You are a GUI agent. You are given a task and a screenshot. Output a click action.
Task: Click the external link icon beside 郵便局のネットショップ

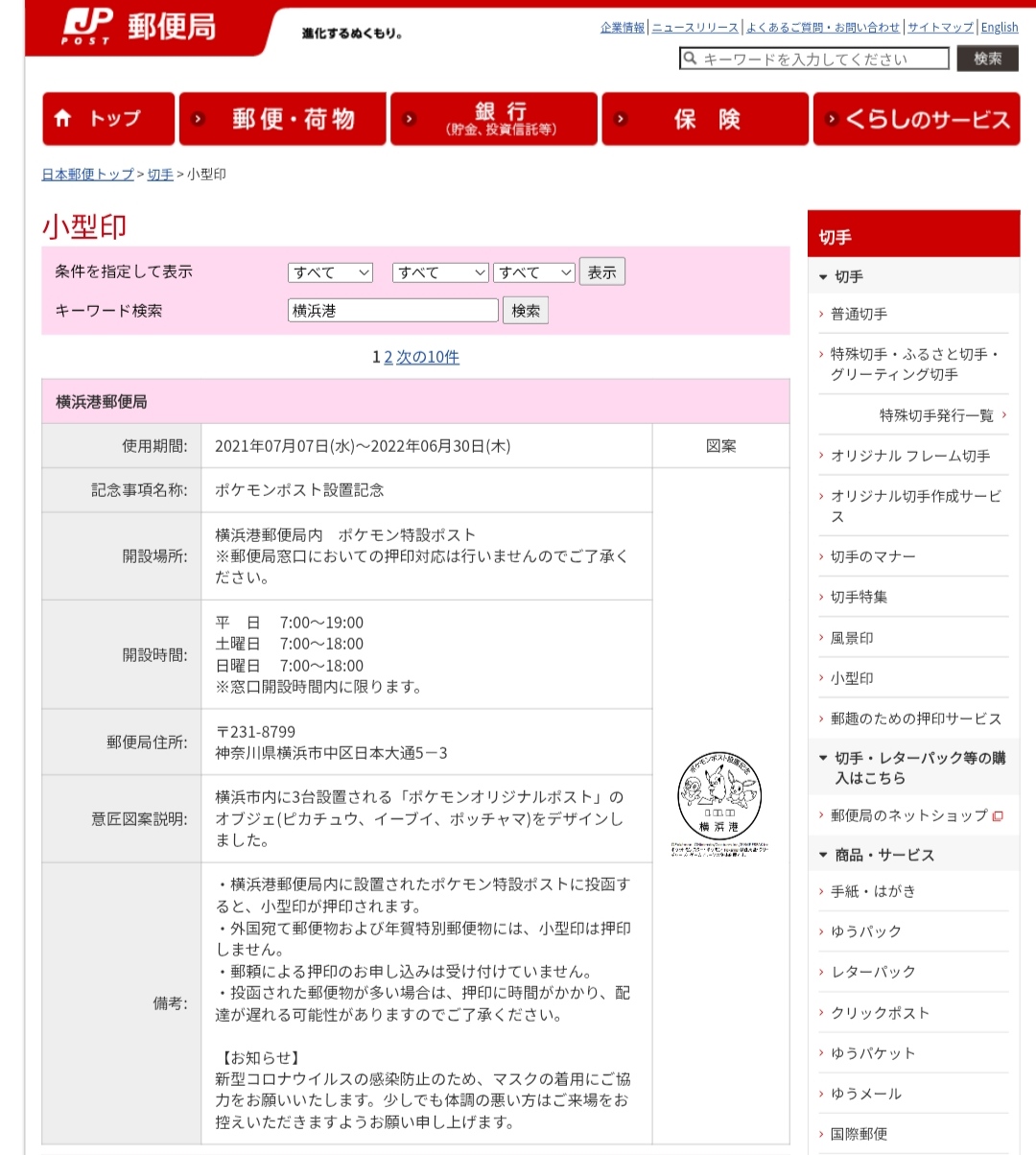[x=998, y=816]
